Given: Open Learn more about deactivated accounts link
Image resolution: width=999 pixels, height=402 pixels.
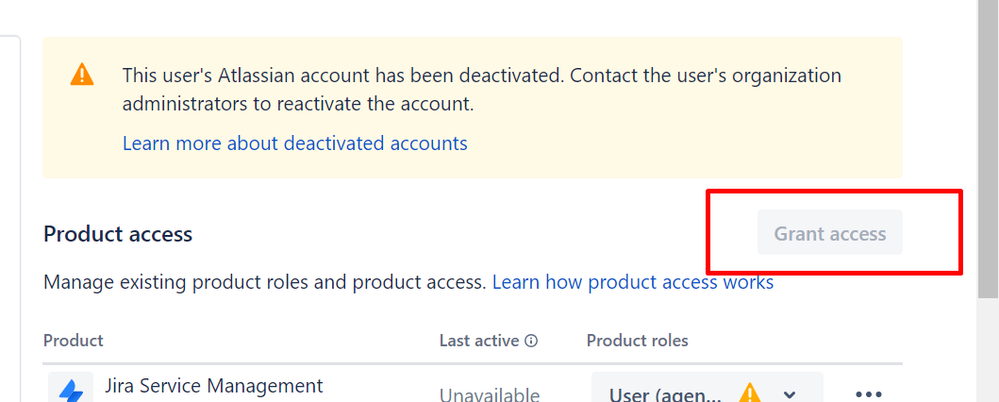Looking at the screenshot, I should 295,143.
